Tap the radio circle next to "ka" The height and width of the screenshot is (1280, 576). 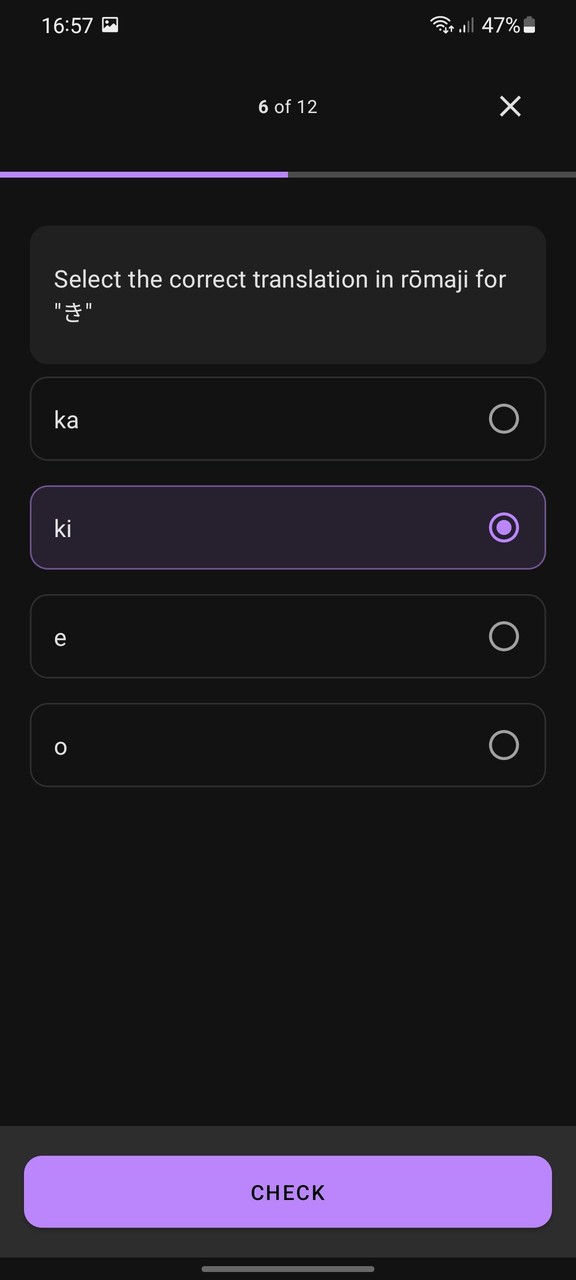[504, 419]
